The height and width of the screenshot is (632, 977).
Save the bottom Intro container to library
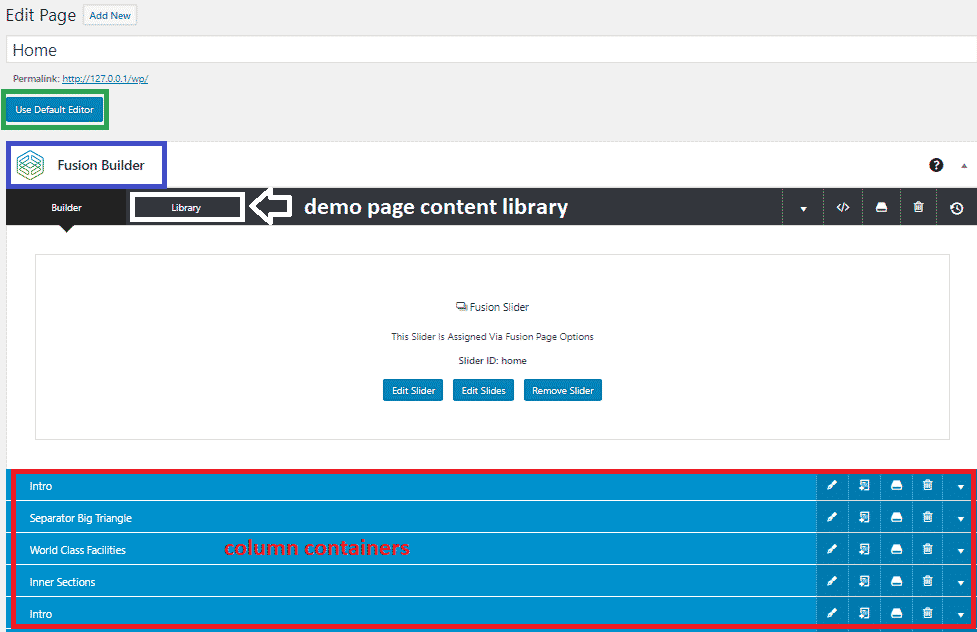coord(896,613)
